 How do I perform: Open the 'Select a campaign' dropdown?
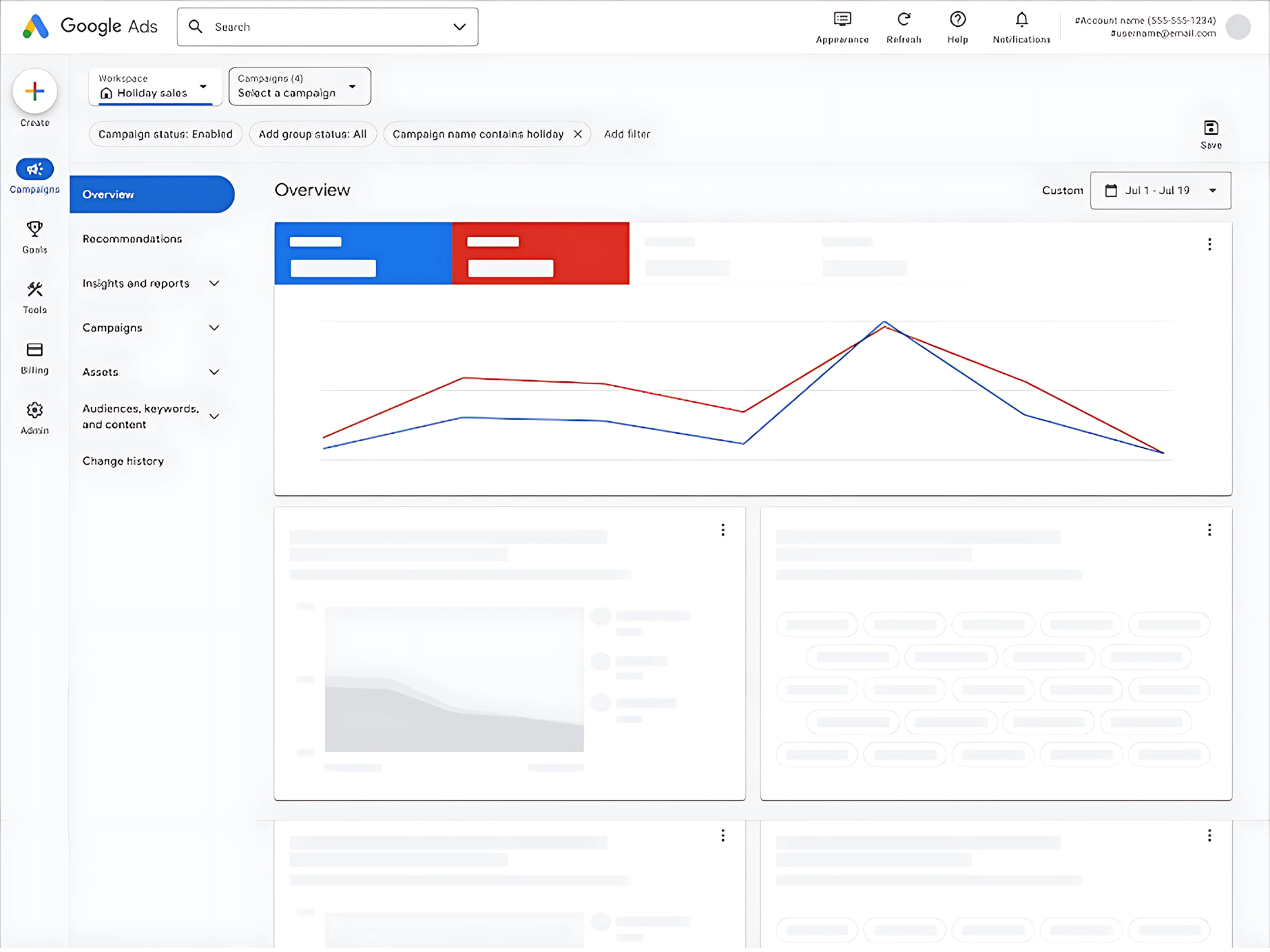(300, 87)
